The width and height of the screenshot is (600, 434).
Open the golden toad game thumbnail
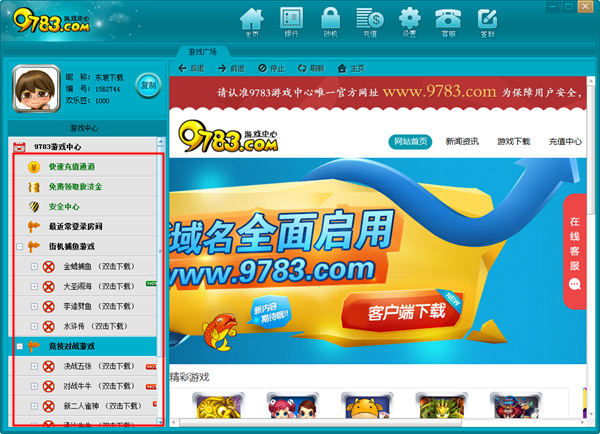pos(218,406)
